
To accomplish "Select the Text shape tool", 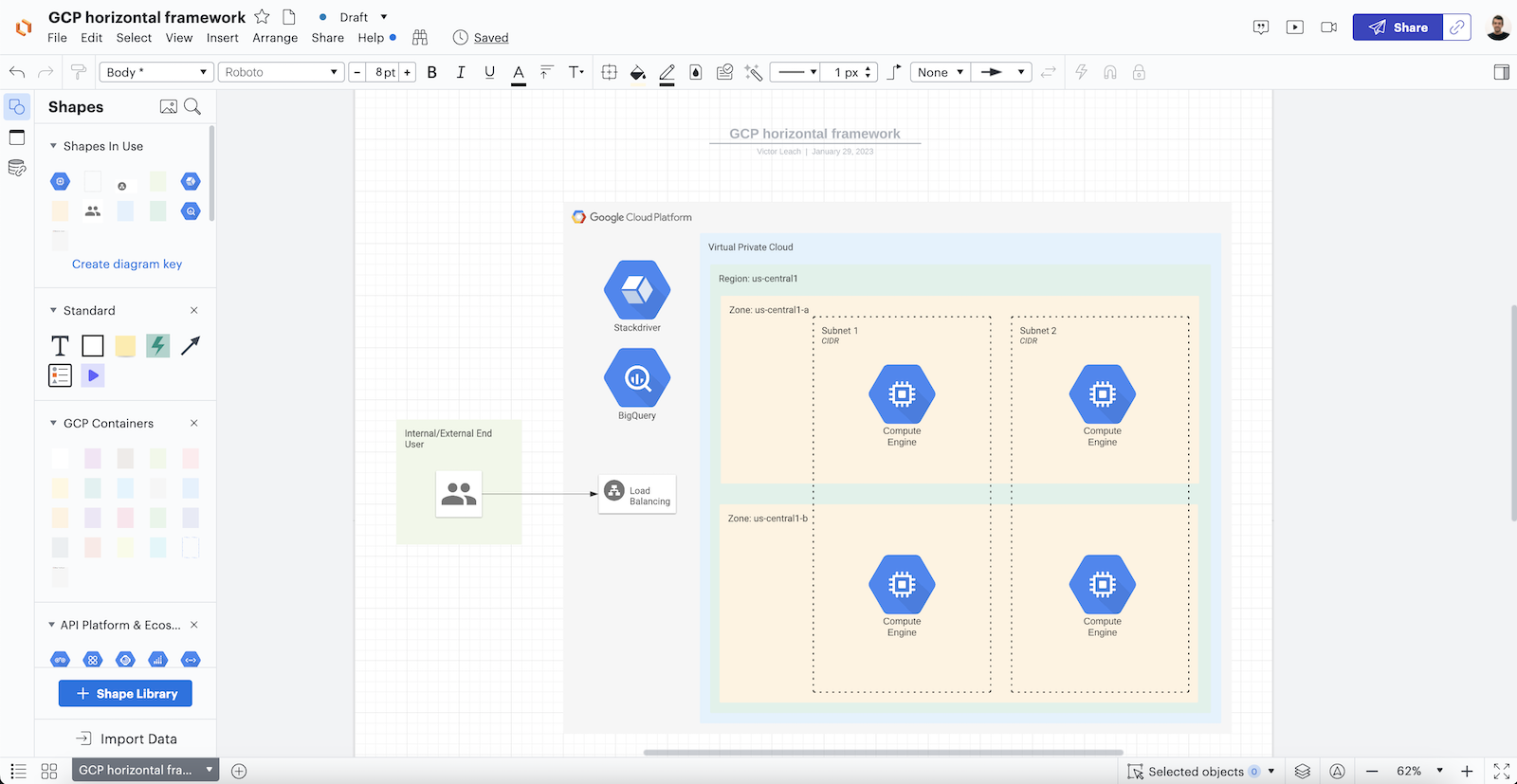I will coord(60,346).
